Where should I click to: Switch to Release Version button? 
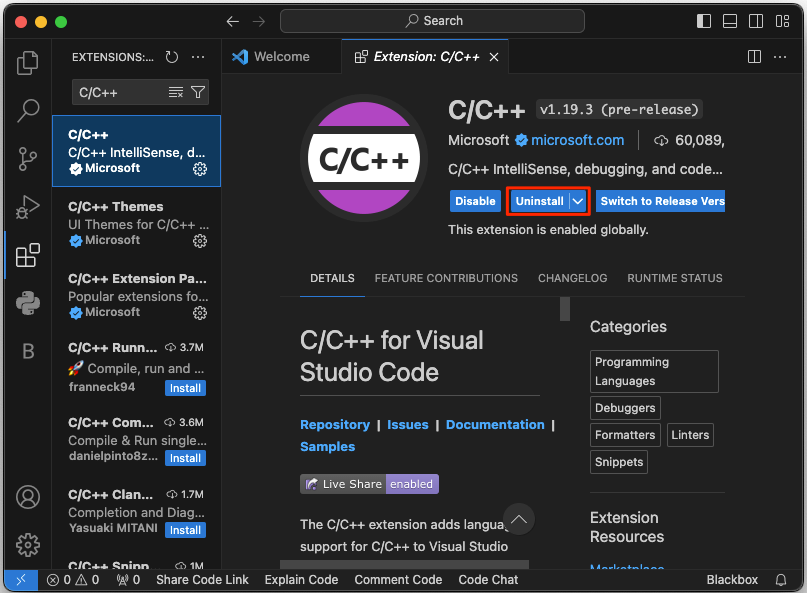click(660, 201)
